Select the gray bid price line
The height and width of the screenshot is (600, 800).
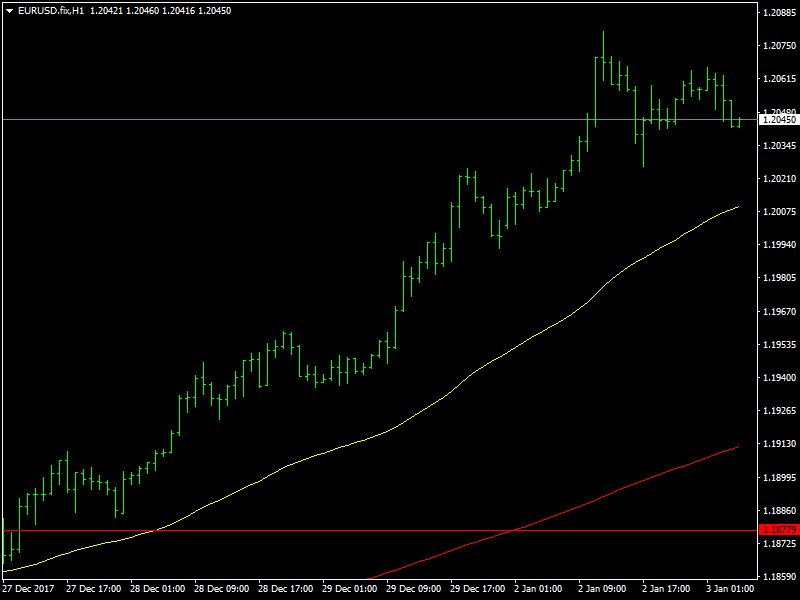click(379, 120)
